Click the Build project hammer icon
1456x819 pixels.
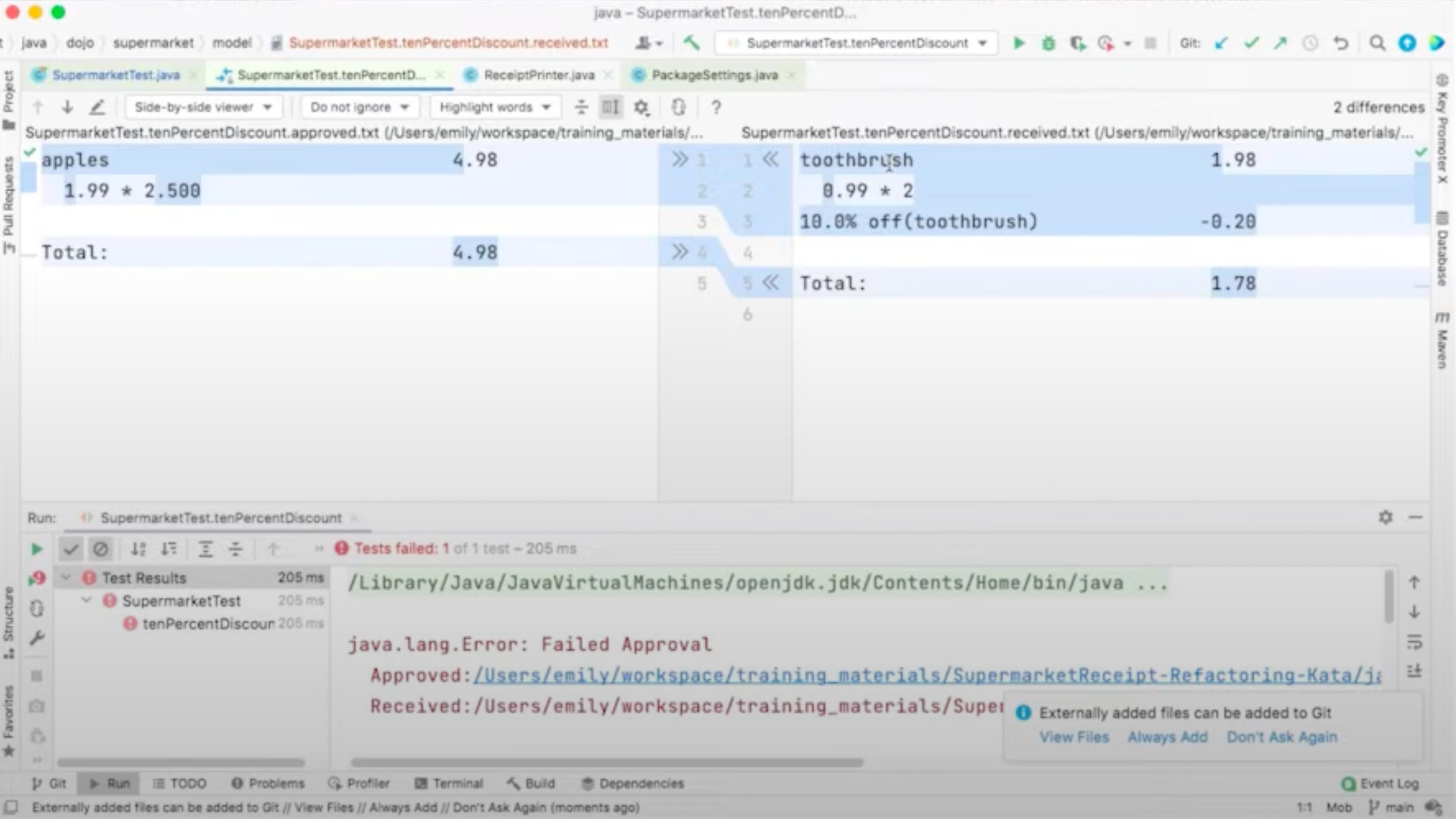[692, 43]
